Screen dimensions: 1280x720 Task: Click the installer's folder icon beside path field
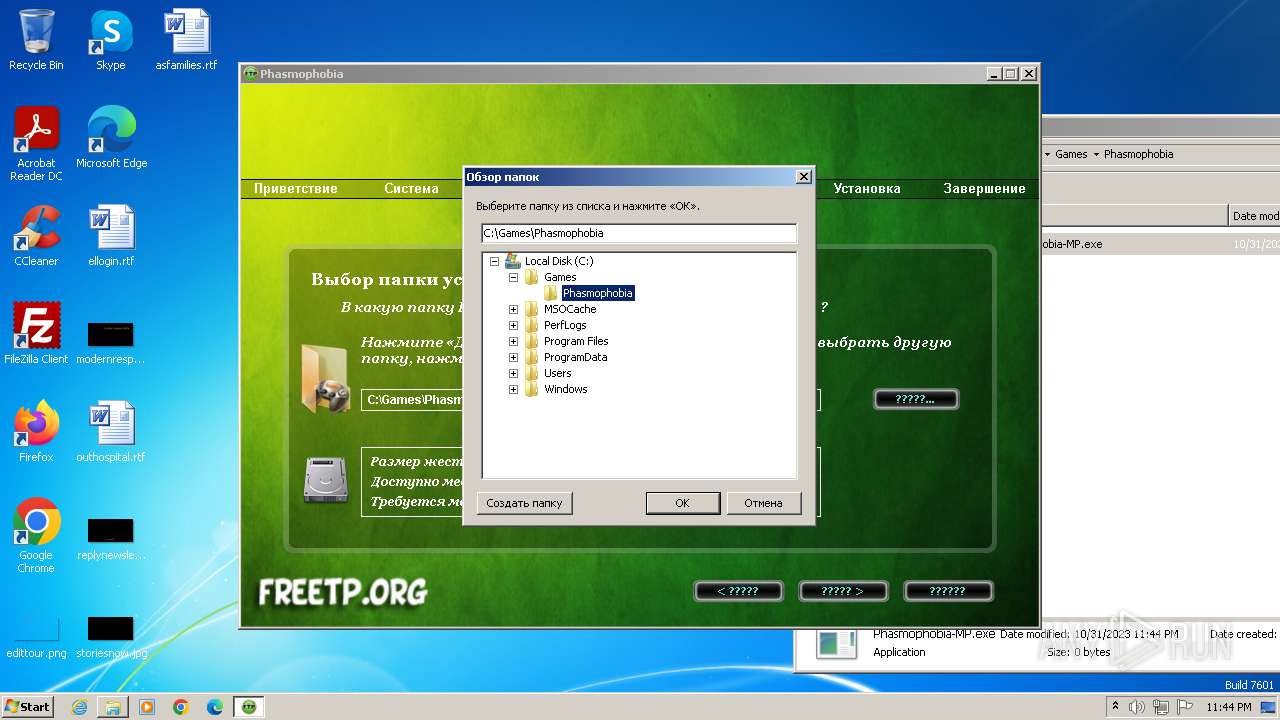pos(326,378)
